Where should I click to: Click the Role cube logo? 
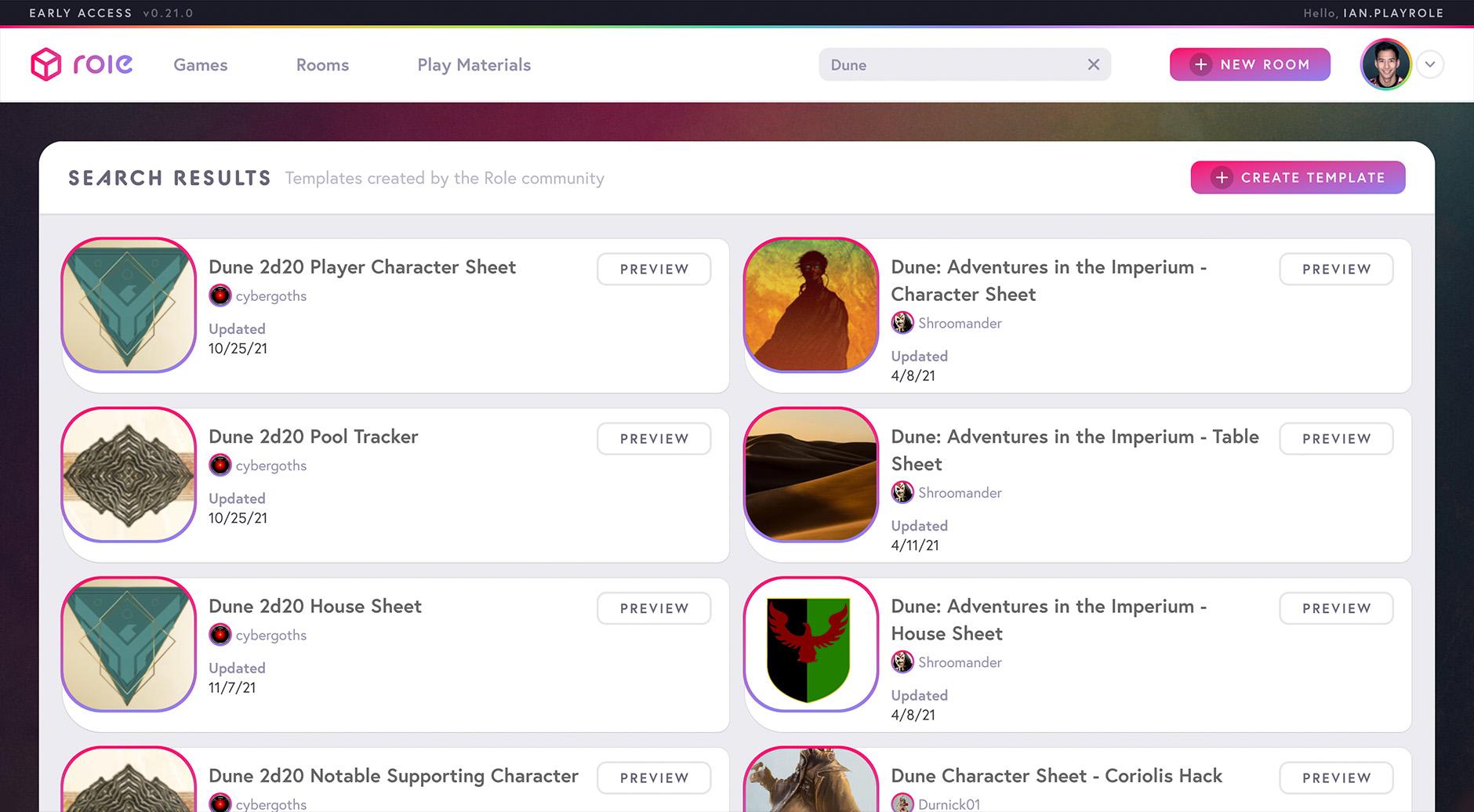click(x=46, y=64)
